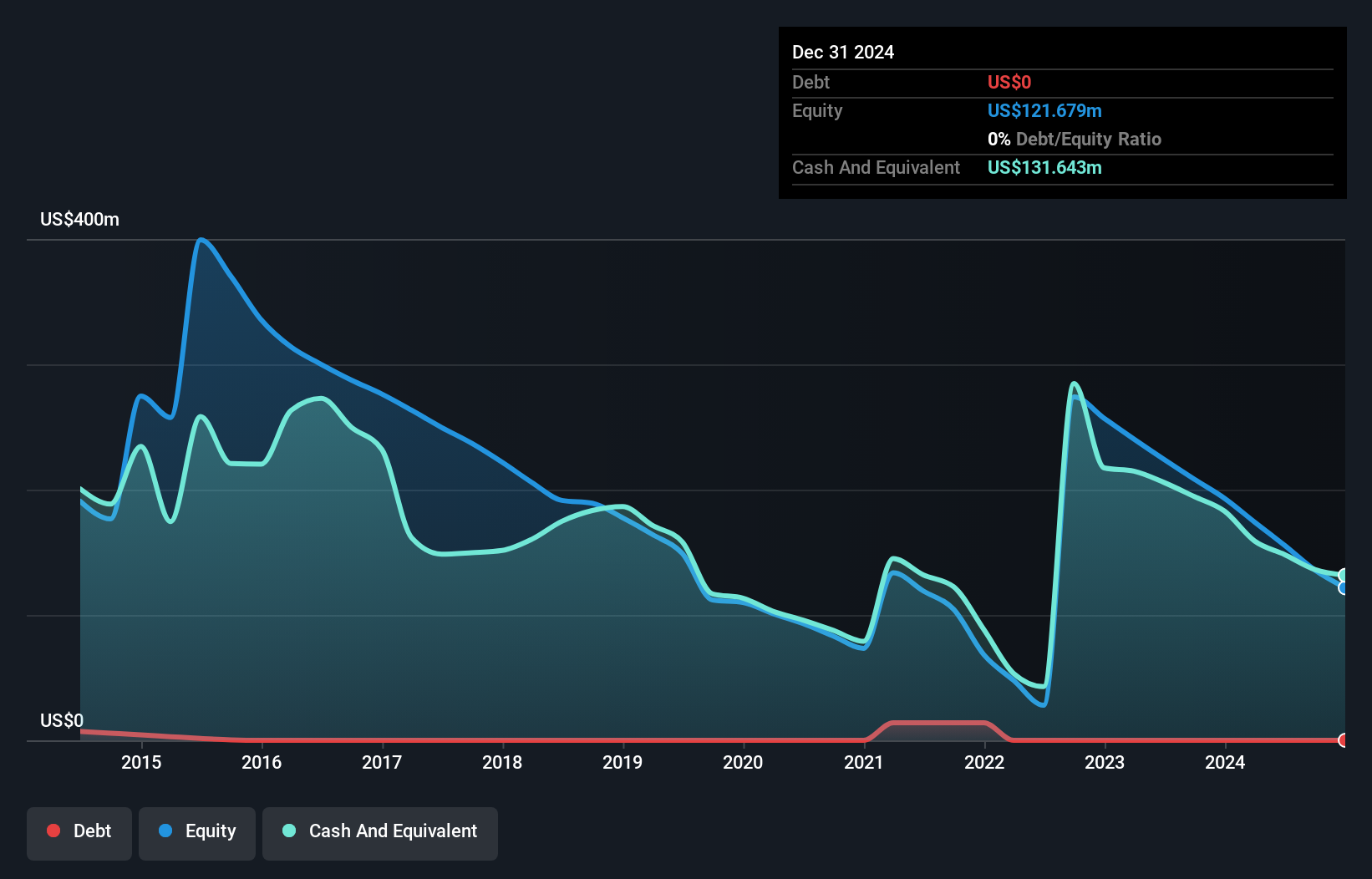Click the 2022 x-axis label
The width and height of the screenshot is (1372, 879).
tap(984, 762)
